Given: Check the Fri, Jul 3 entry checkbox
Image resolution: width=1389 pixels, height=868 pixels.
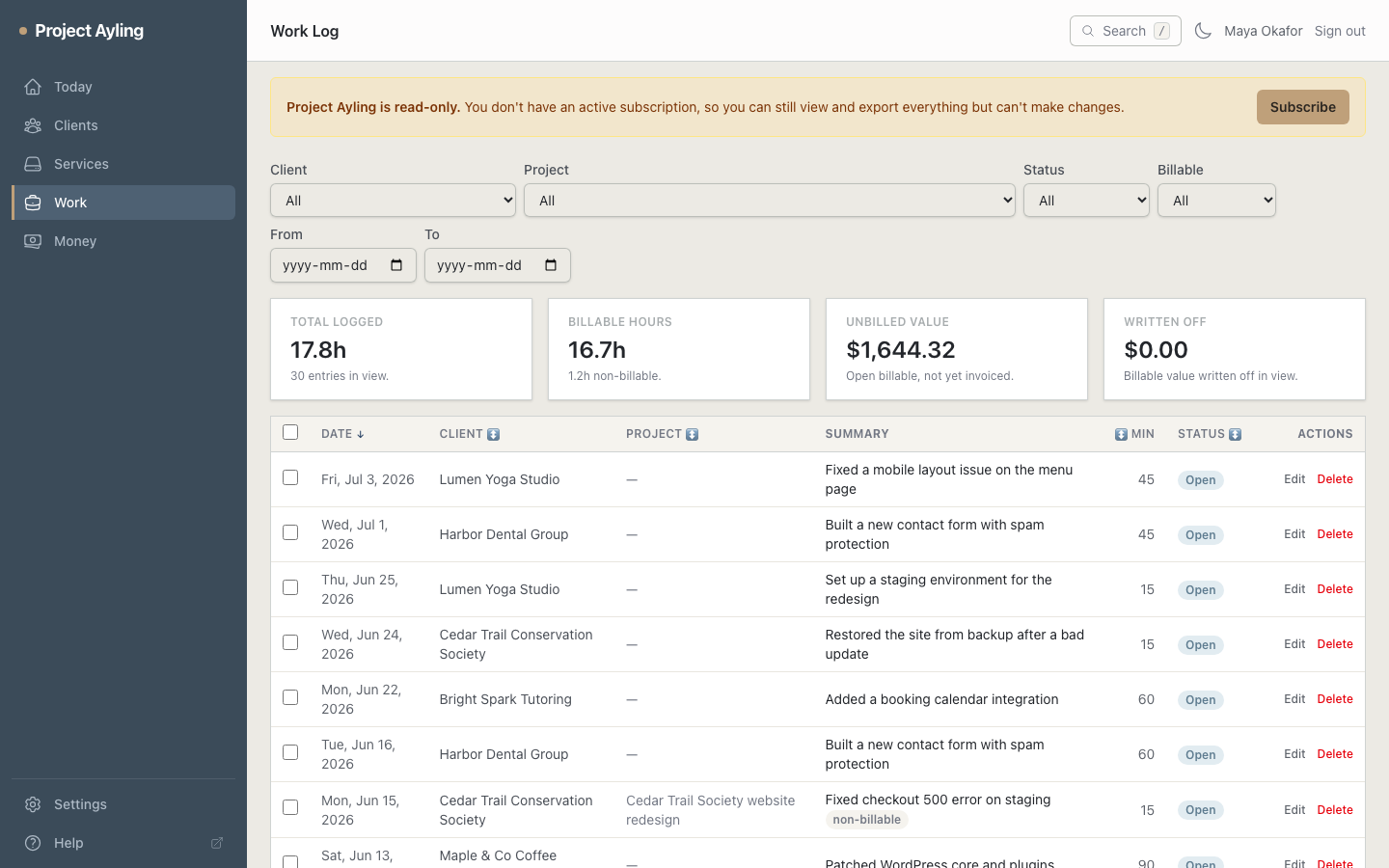Looking at the screenshot, I should [x=290, y=477].
